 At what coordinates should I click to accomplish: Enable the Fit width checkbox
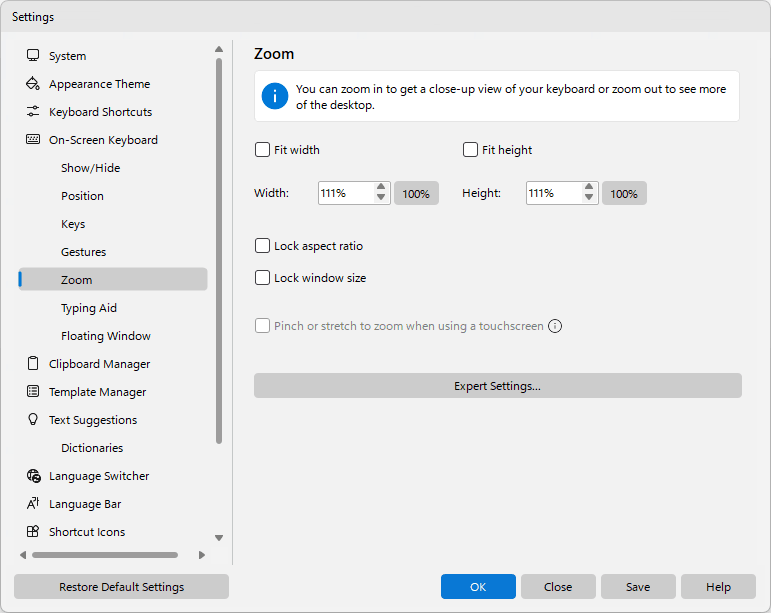point(263,149)
